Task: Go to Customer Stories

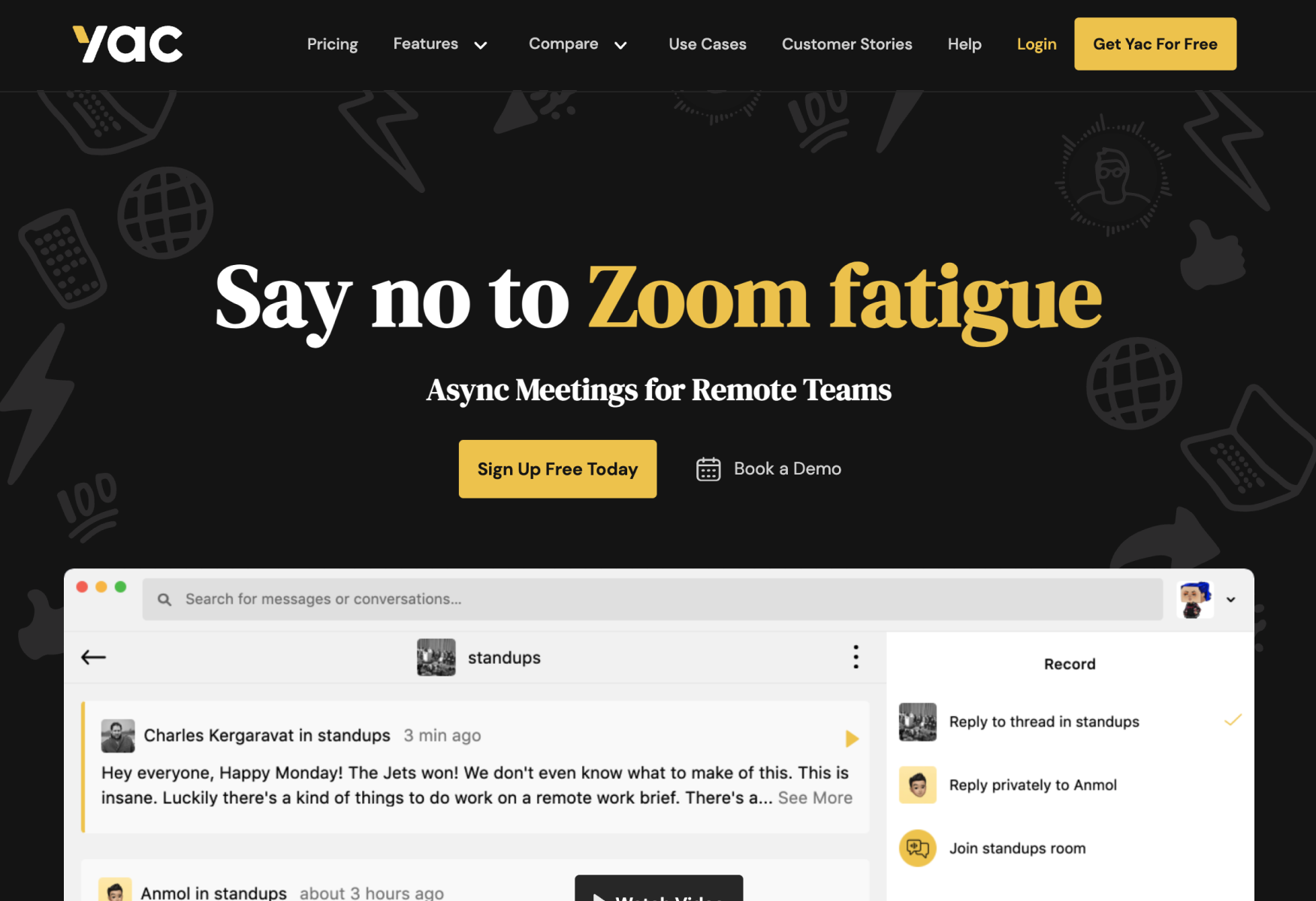Action: point(847,44)
